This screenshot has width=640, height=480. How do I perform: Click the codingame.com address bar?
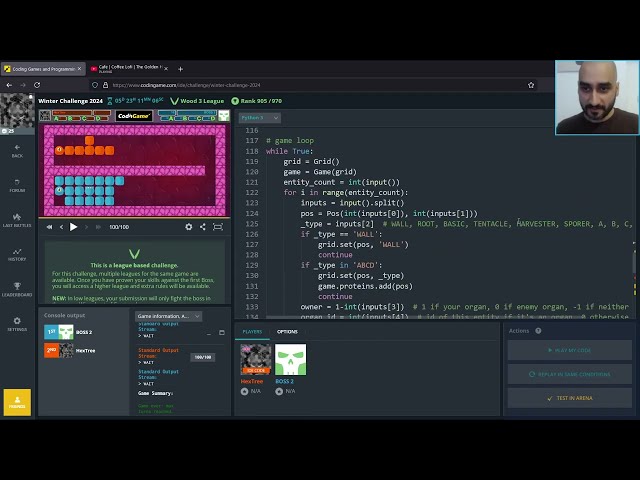click(314, 85)
